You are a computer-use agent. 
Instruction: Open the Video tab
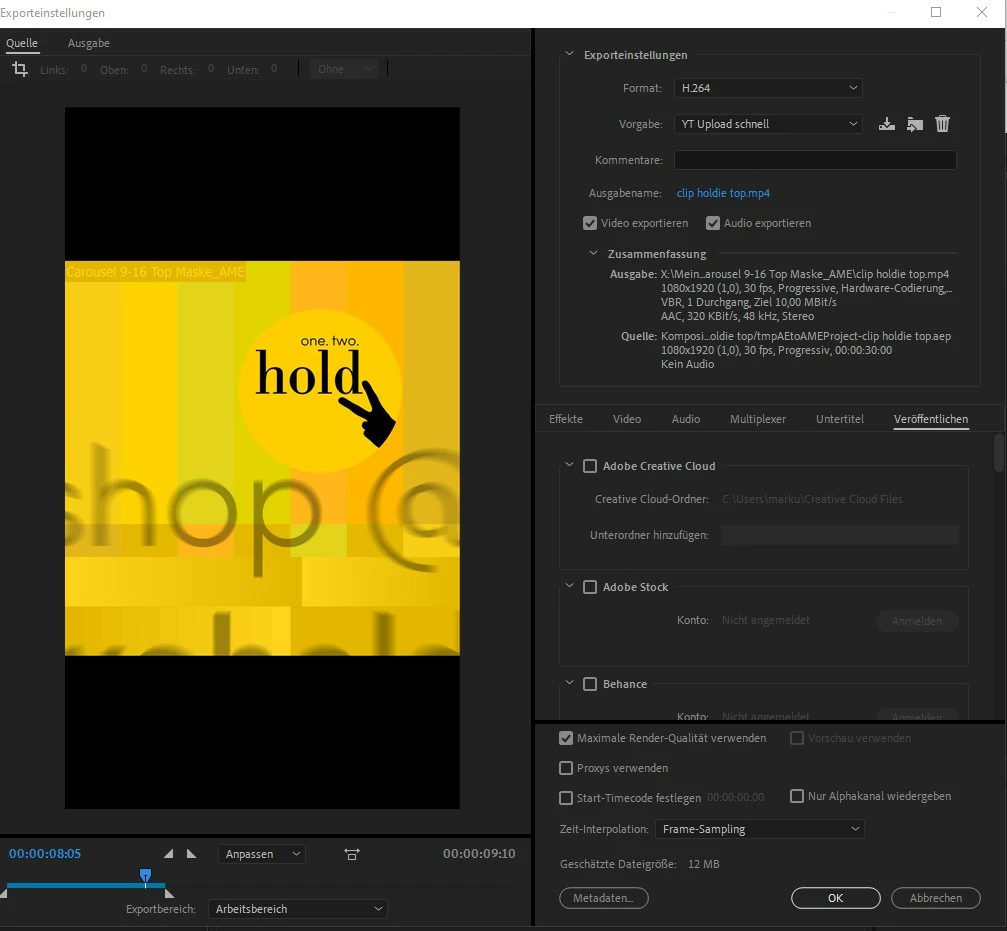pos(627,419)
